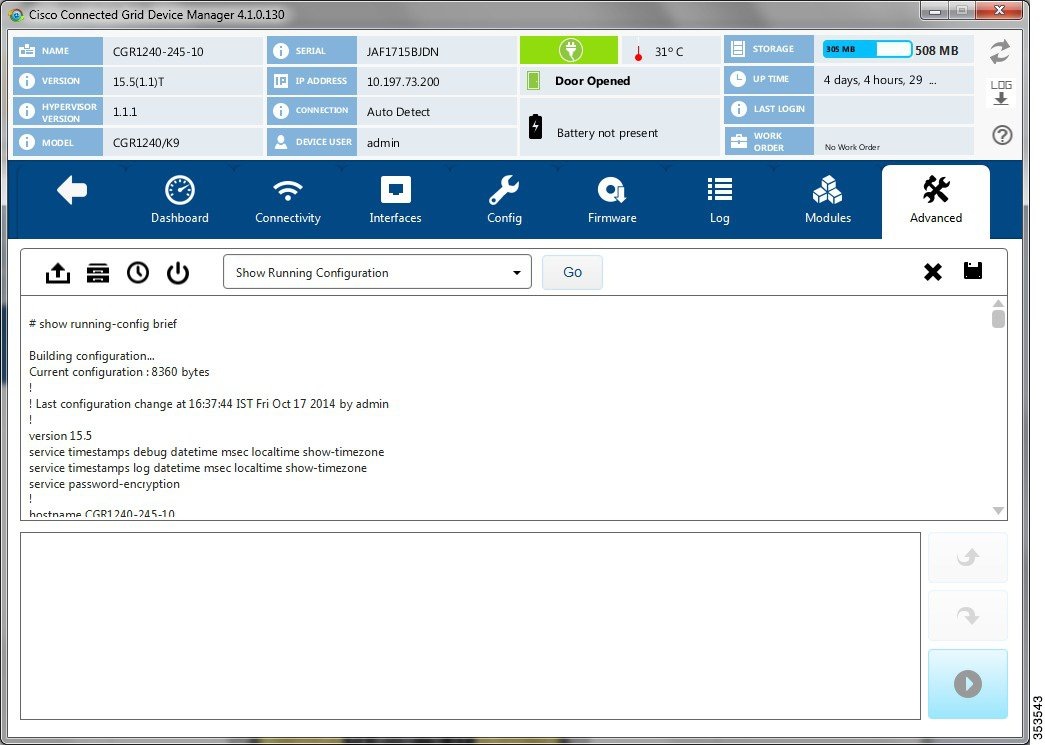Click the 'service password-encryption' line
Viewport: 1045px width, 745px height.
105,484
